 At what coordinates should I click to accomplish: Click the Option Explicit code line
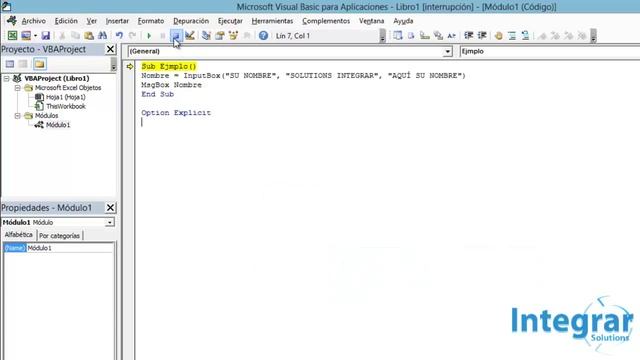pos(176,113)
